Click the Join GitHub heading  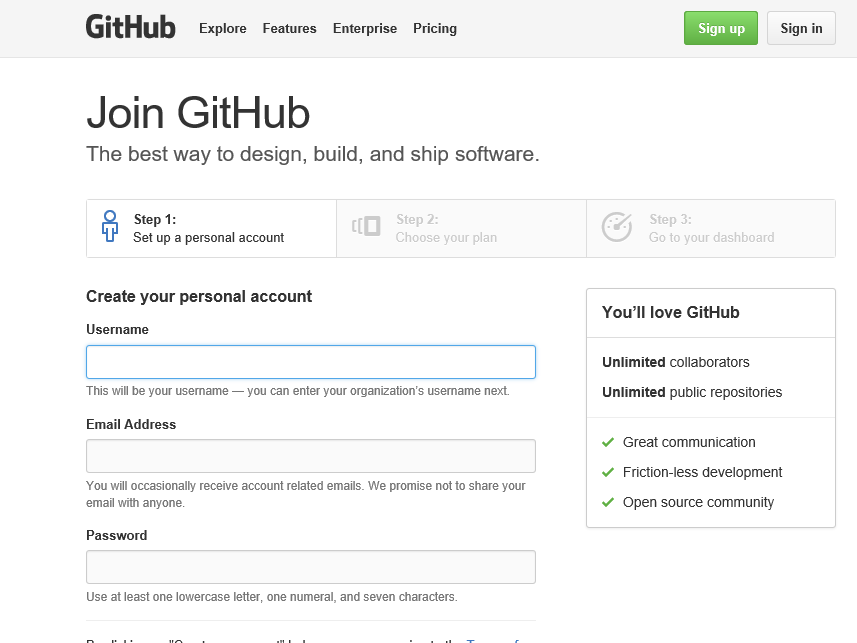tap(198, 113)
